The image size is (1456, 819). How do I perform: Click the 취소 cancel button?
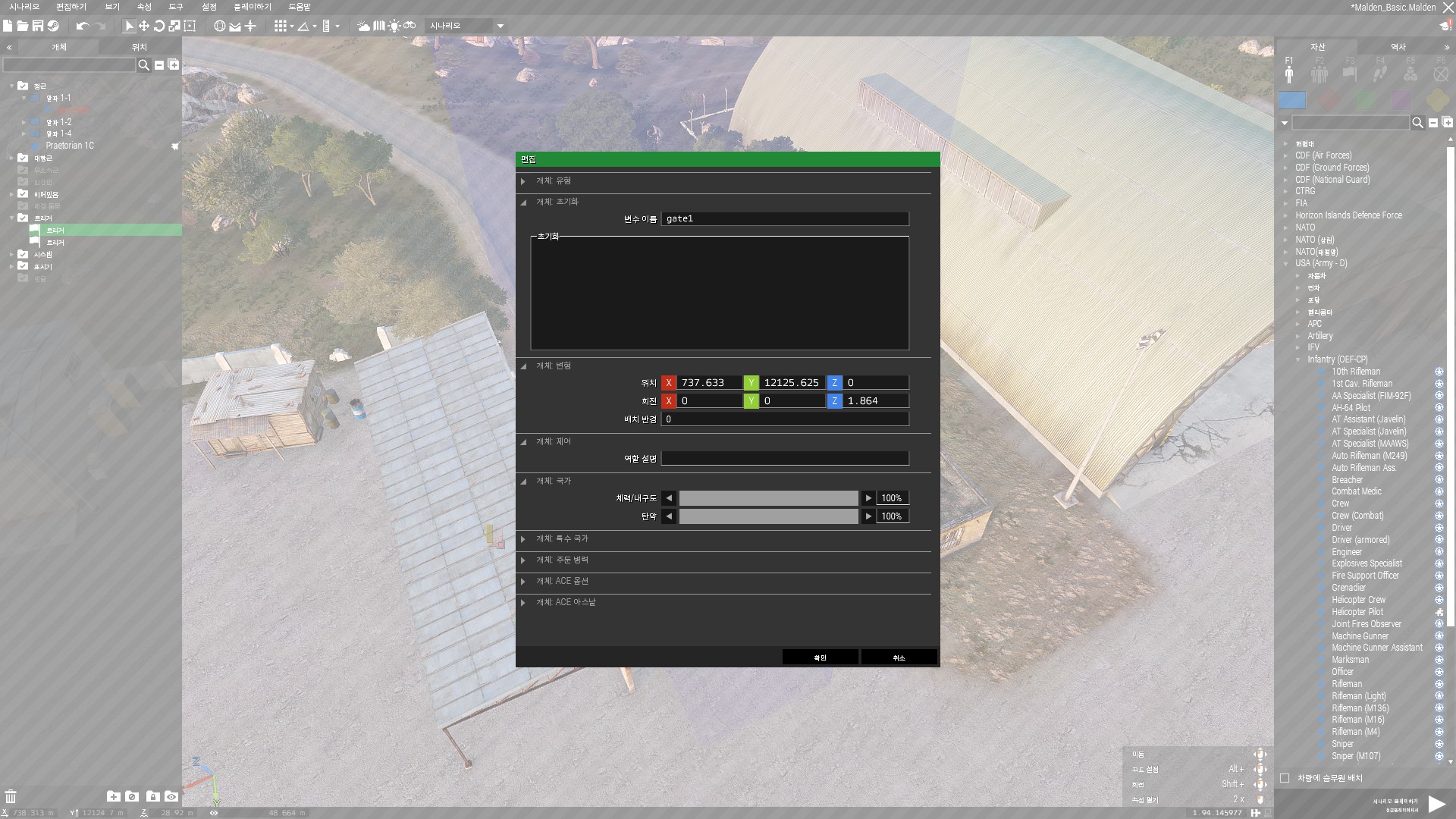(899, 657)
